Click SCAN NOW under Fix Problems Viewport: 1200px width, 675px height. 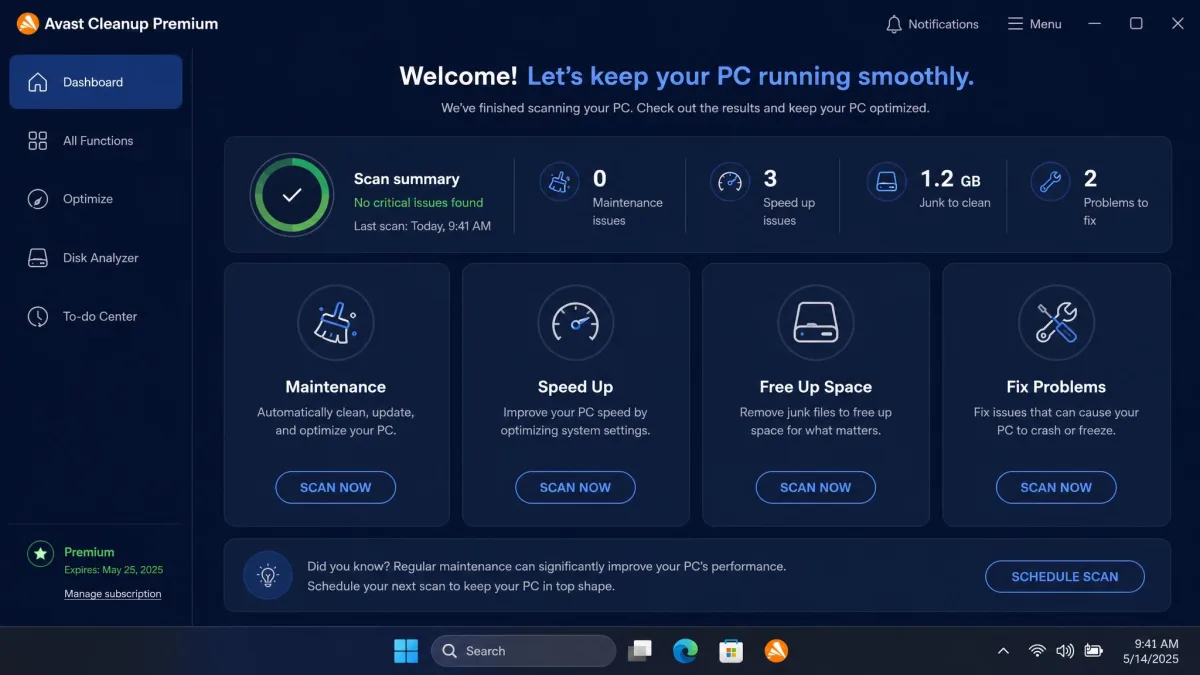coord(1056,487)
